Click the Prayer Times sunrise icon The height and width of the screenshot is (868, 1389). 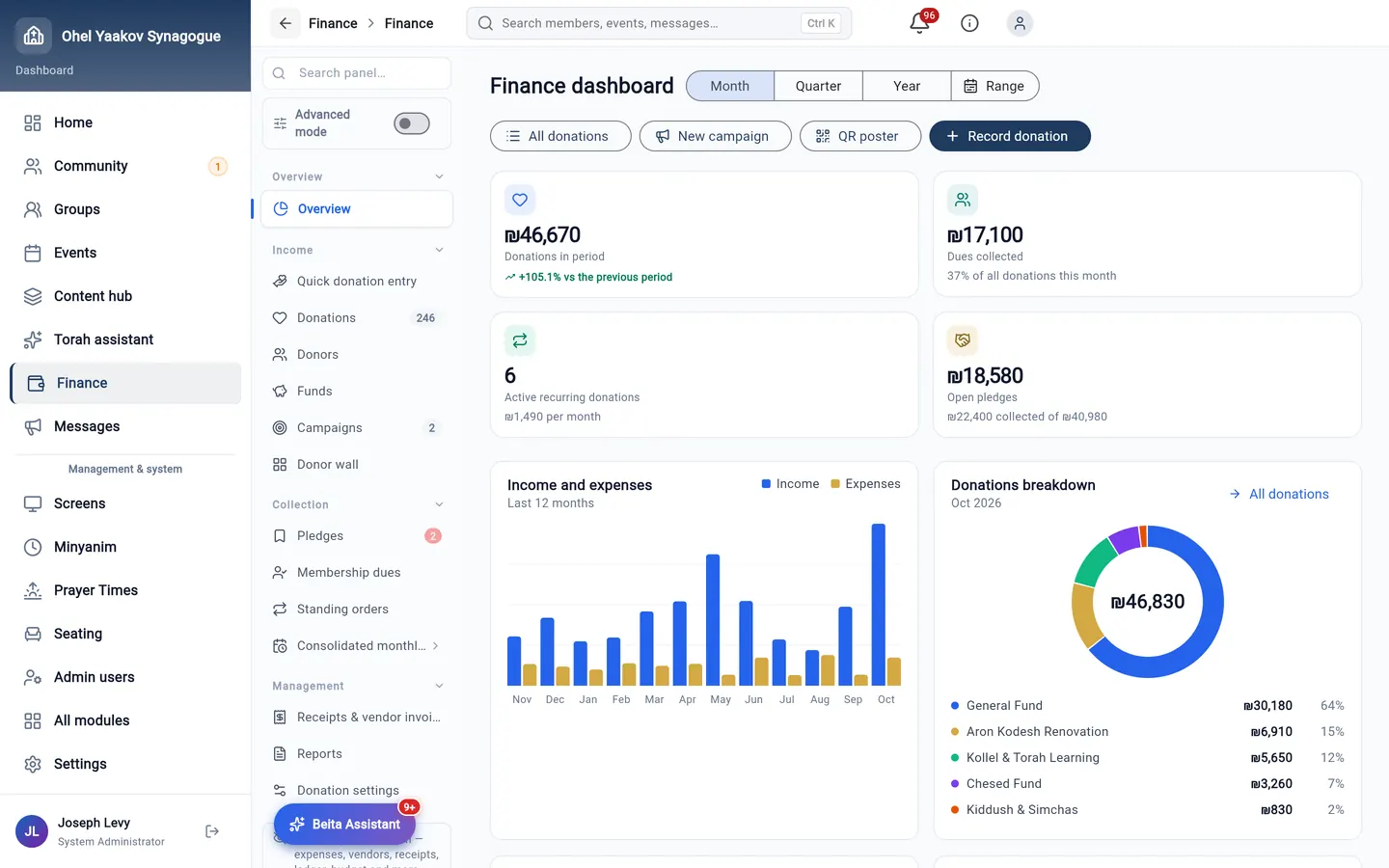tap(33, 590)
